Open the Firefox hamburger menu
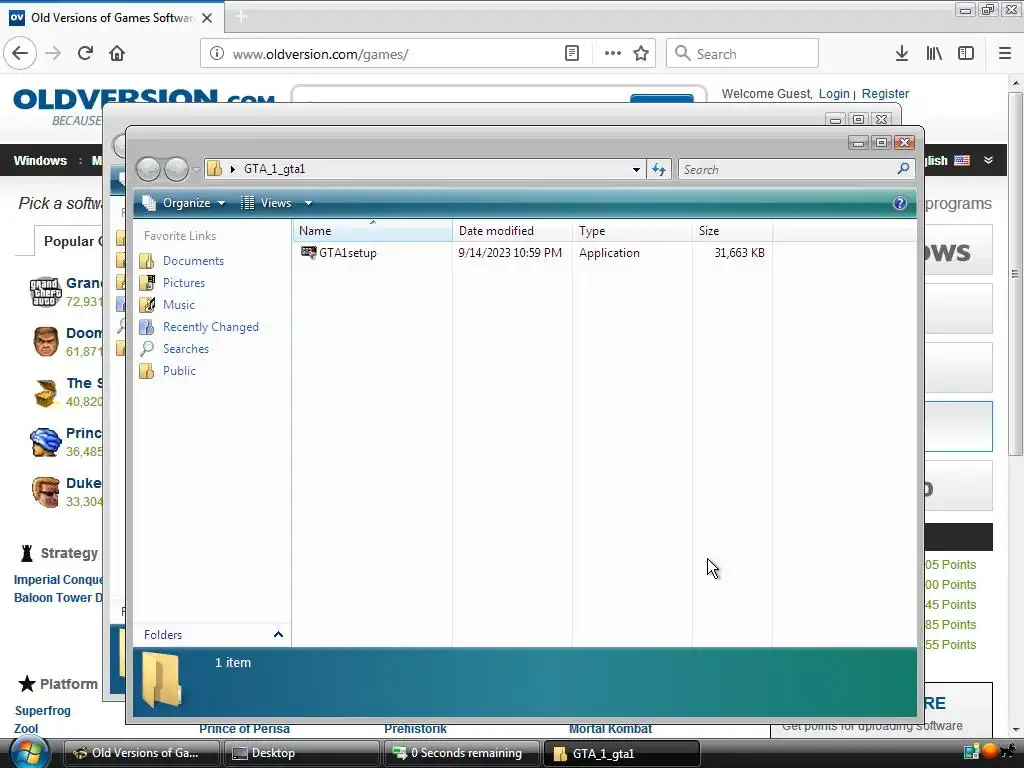The width and height of the screenshot is (1024, 768). pyautogui.click(x=1005, y=54)
